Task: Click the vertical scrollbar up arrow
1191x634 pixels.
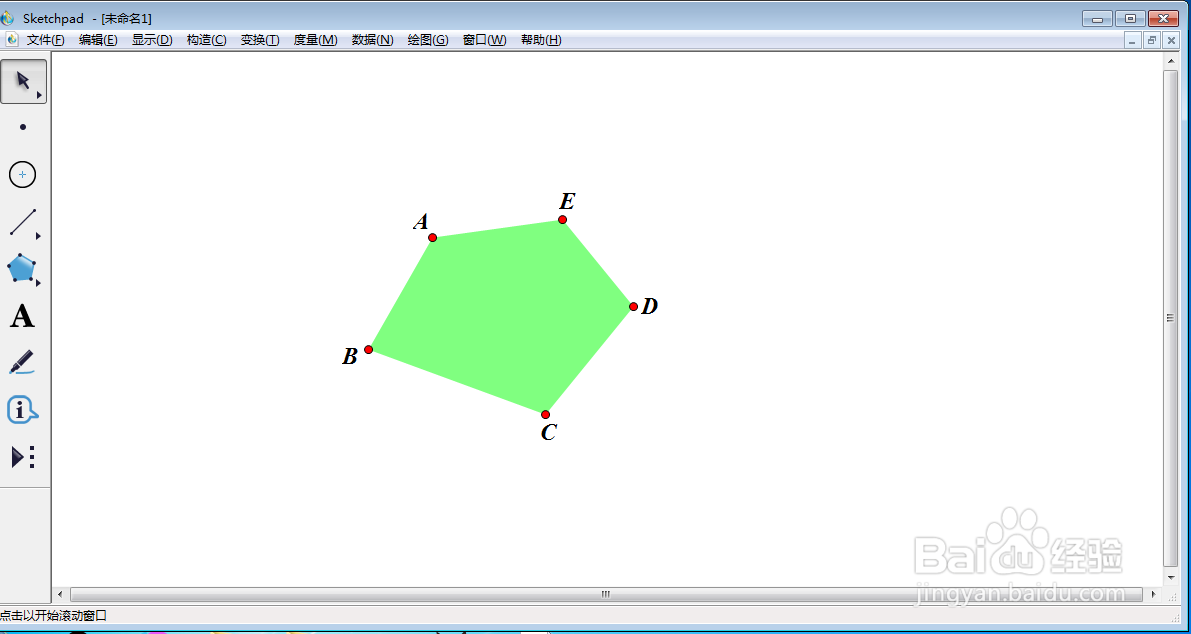Action: 1170,60
